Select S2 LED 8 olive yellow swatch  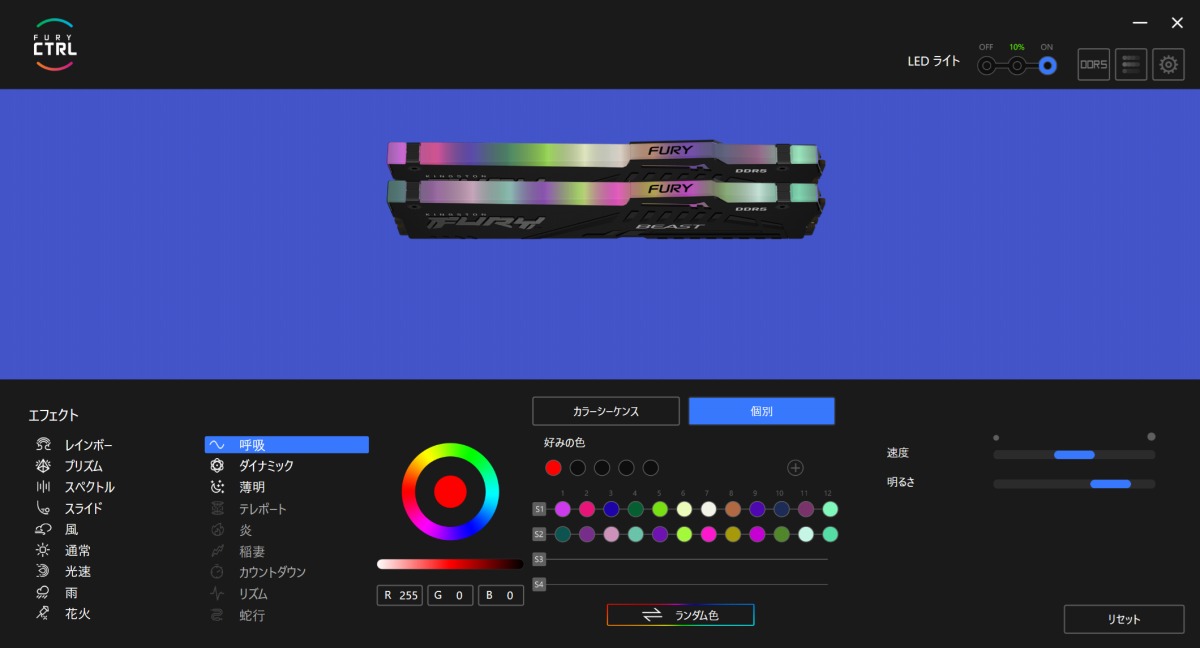733,534
